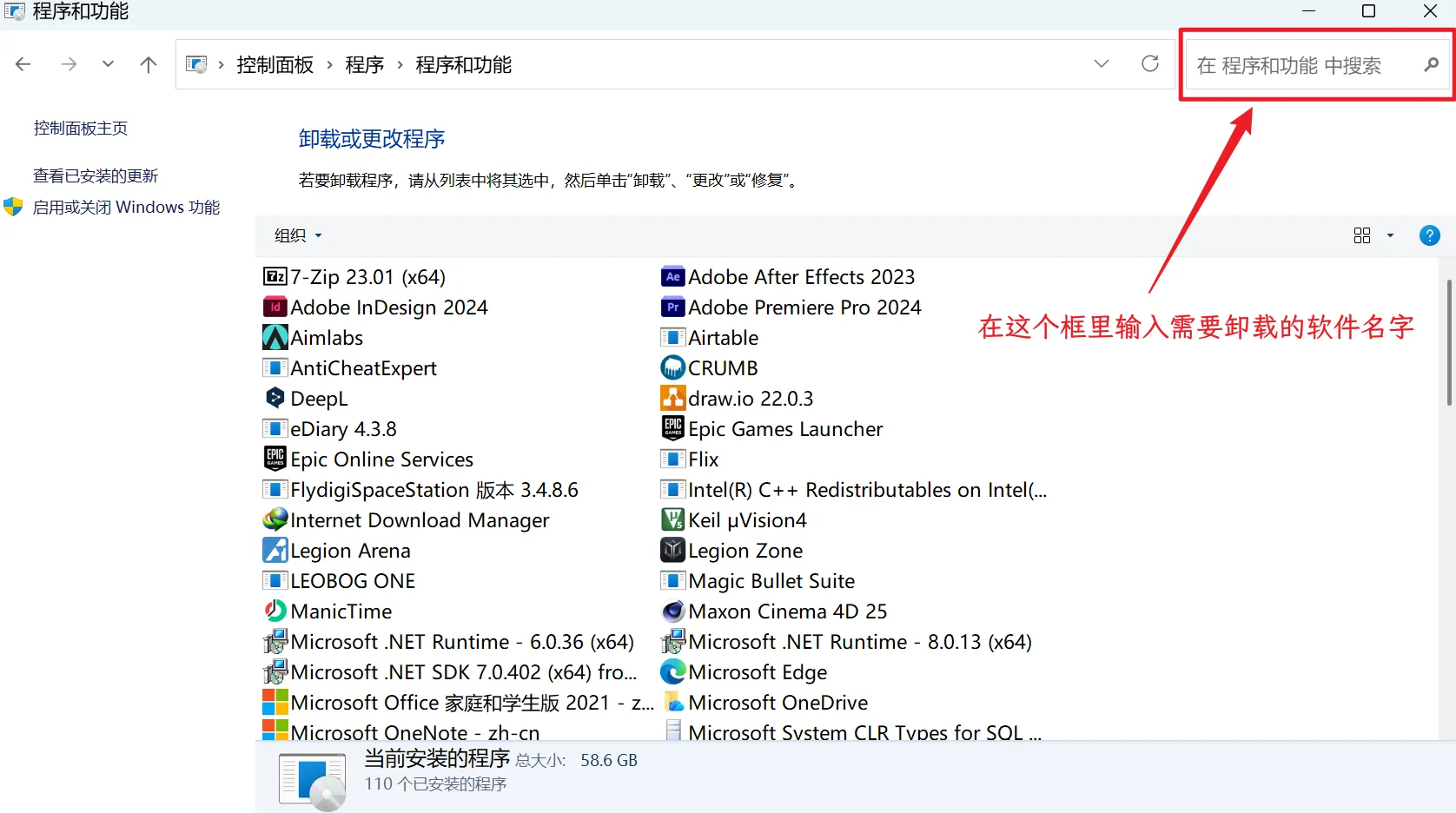Click the Adobe After Effects 2023 icon
Viewport: 1456px width, 813px height.
pos(672,277)
